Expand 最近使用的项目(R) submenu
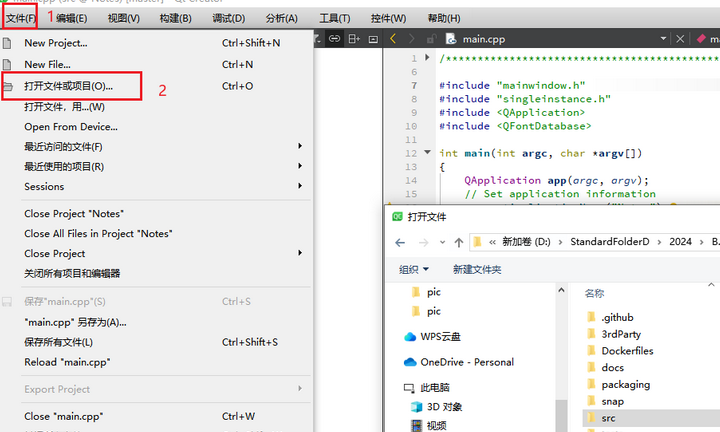 tap(157, 166)
